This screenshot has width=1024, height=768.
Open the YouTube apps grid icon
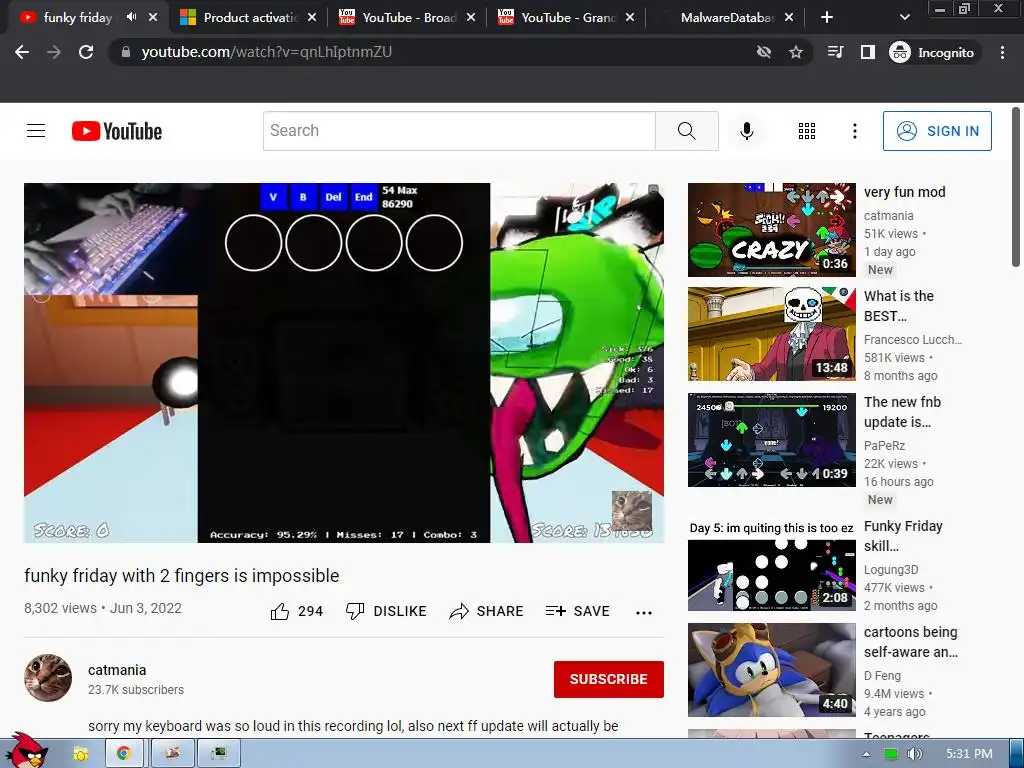(807, 131)
